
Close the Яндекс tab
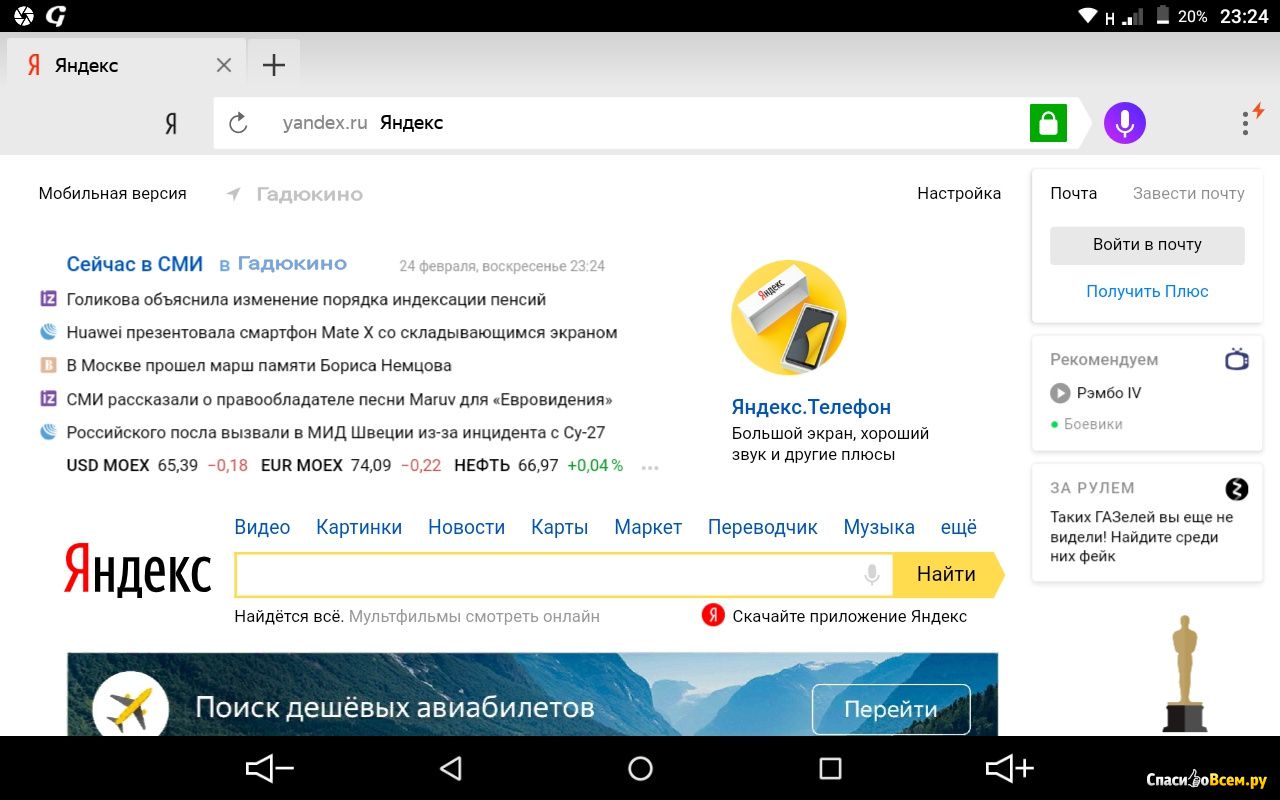(x=224, y=65)
